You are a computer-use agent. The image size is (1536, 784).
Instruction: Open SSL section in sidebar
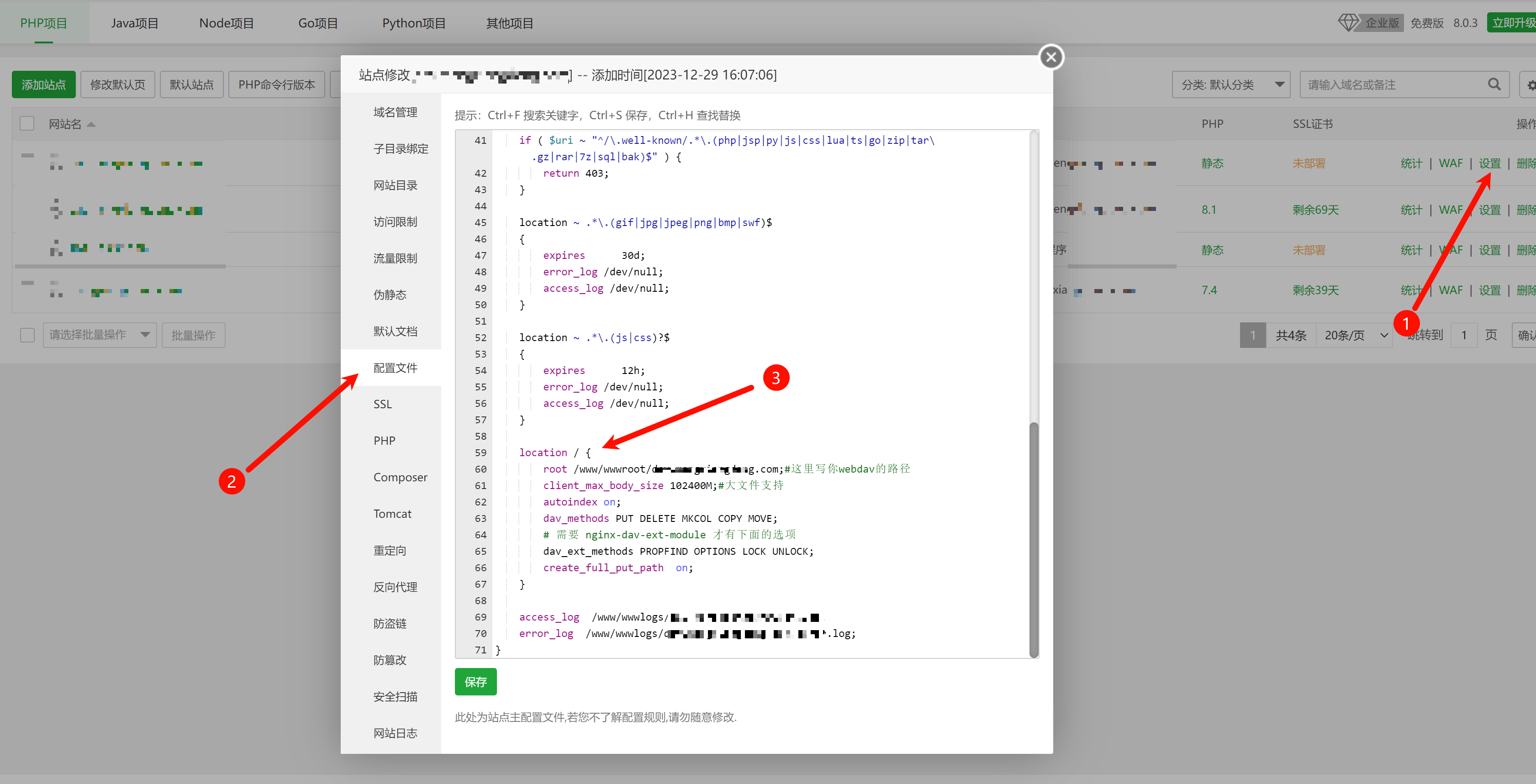tap(383, 404)
